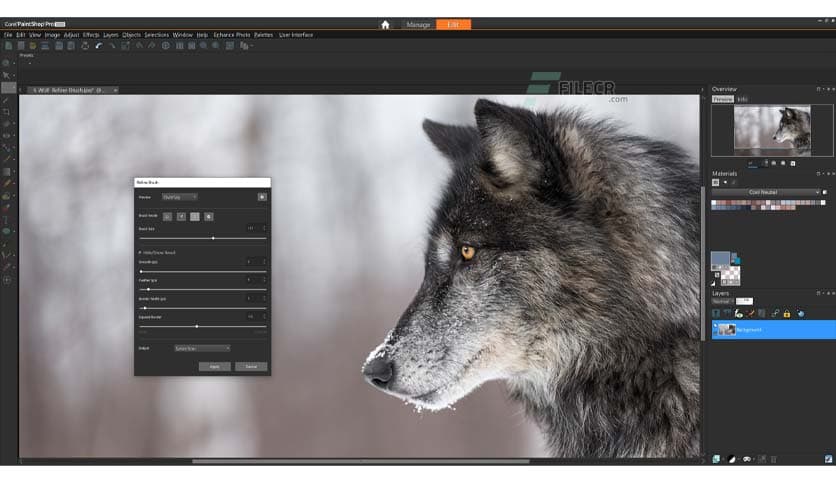Viewport: 836px width, 484px height.
Task: Toggle the Hide/Show Result option
Action: [140, 253]
